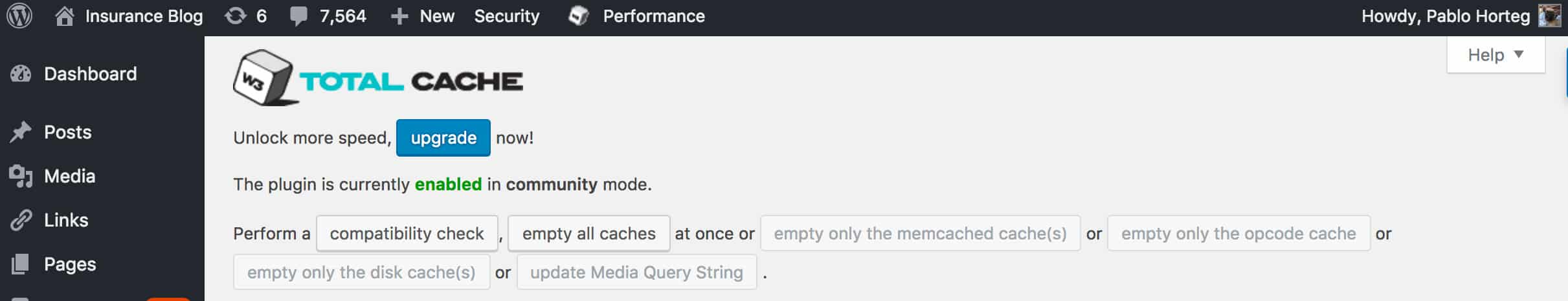Select the Pages icon in sidebar

point(21,264)
